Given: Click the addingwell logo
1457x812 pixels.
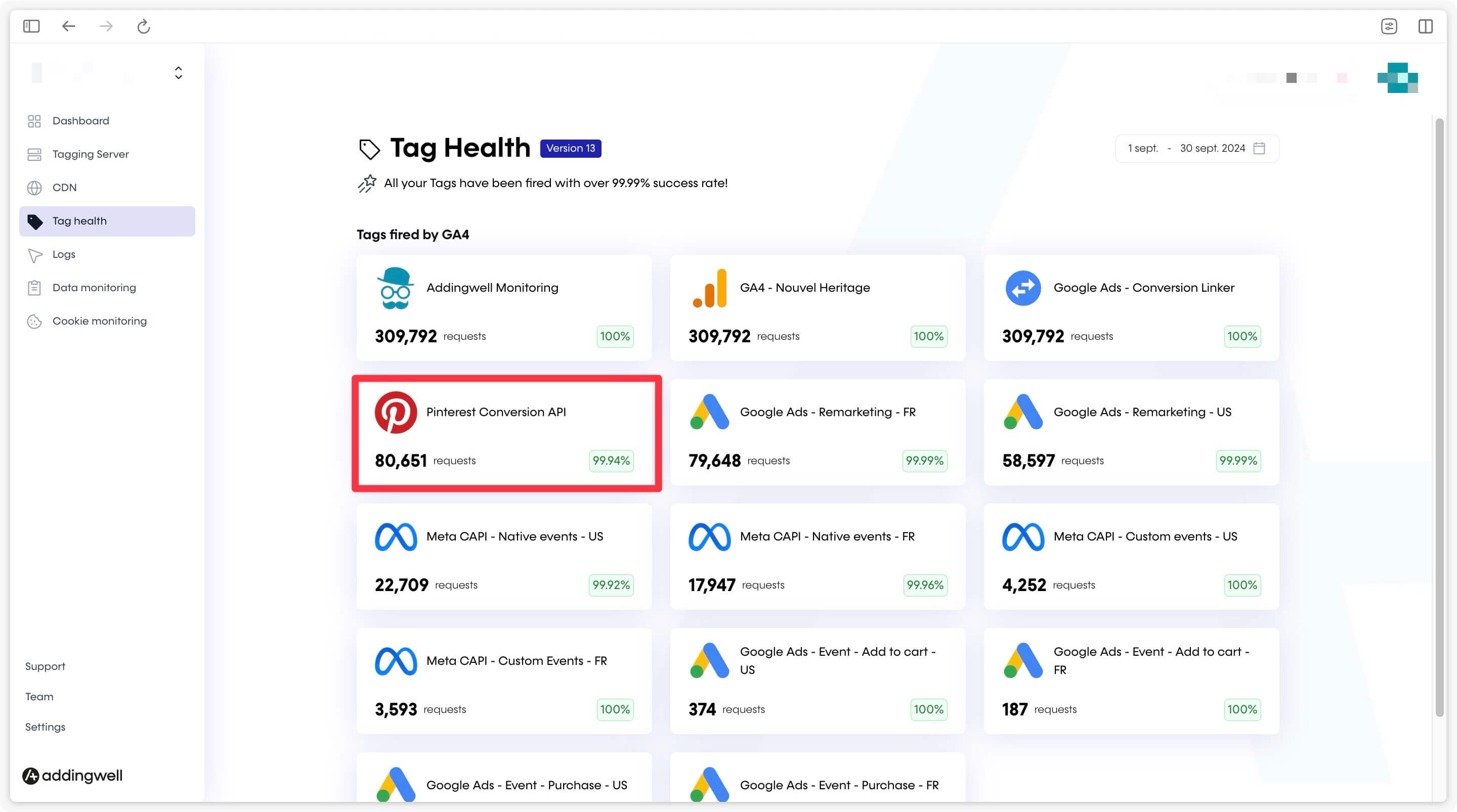Looking at the screenshot, I should [72, 775].
